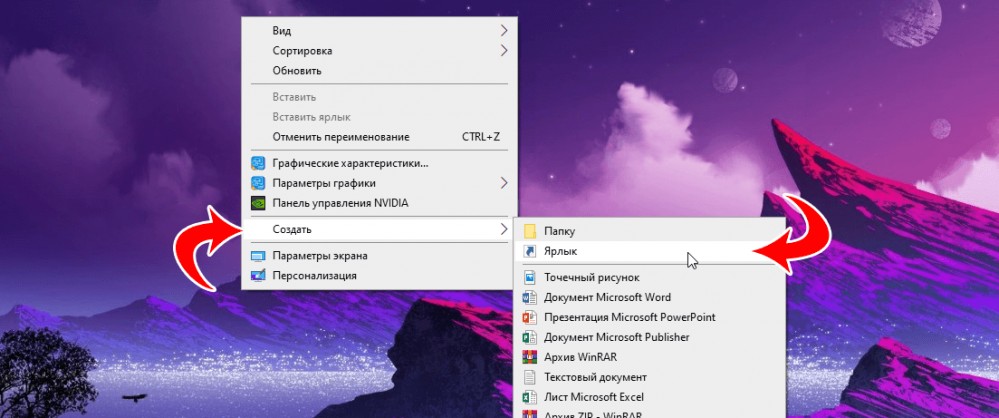The image size is (999, 418).
Task: Select Параметры графики entry
Action: (379, 184)
